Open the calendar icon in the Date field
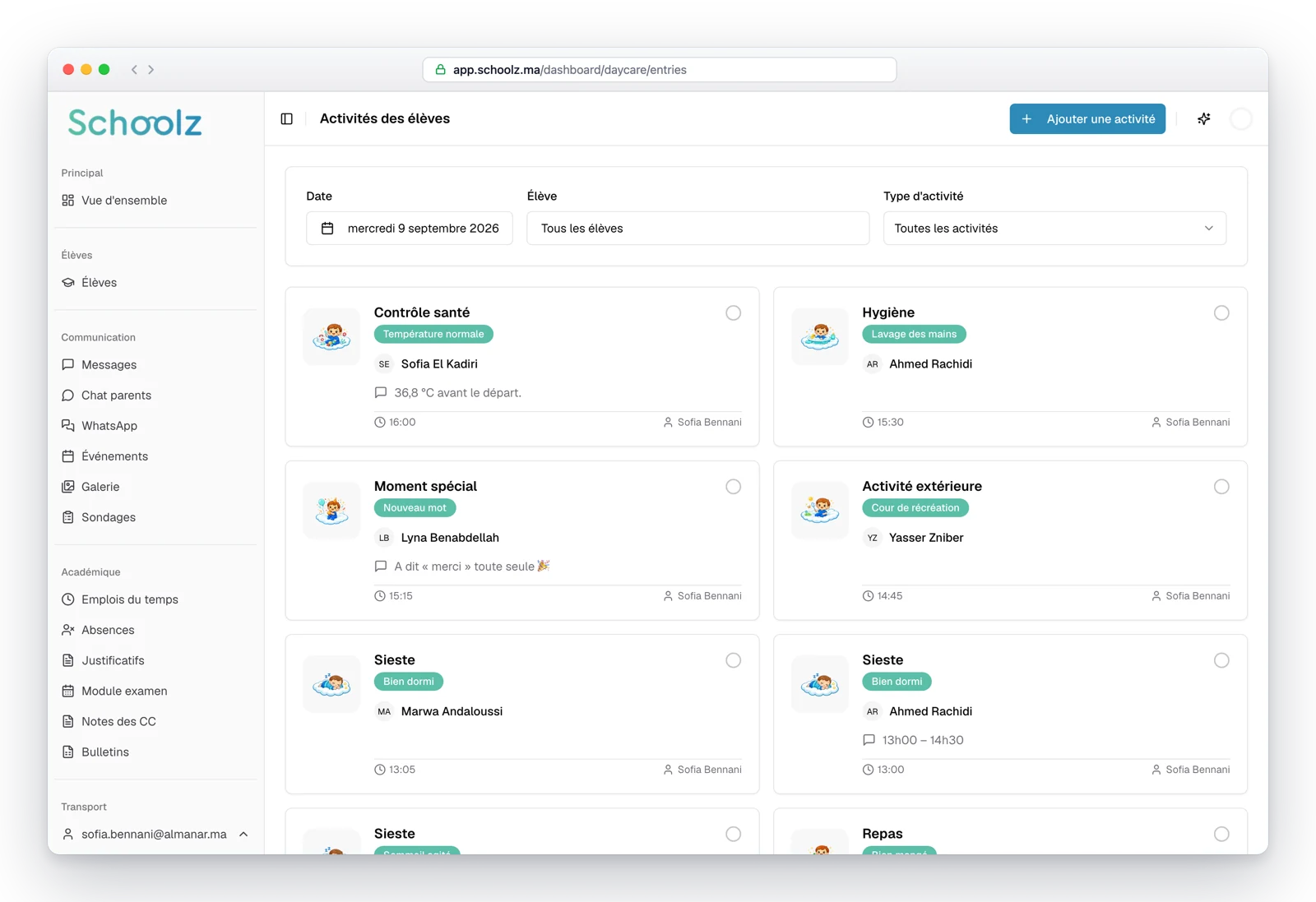This screenshot has height=902, width=1316. pos(327,229)
